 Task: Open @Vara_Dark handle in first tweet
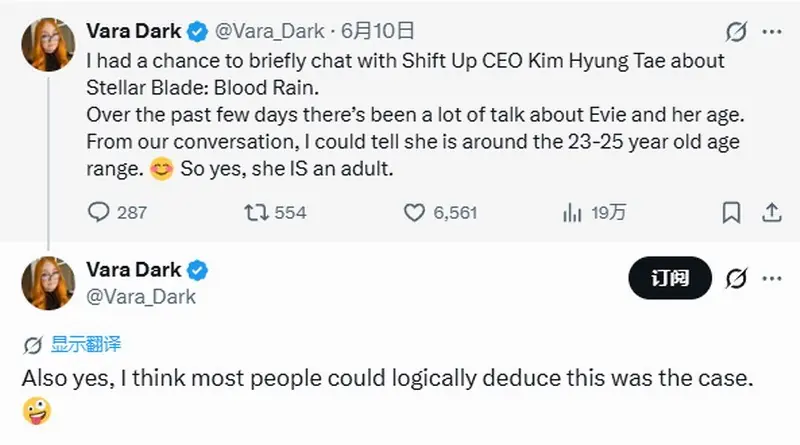(x=269, y=32)
